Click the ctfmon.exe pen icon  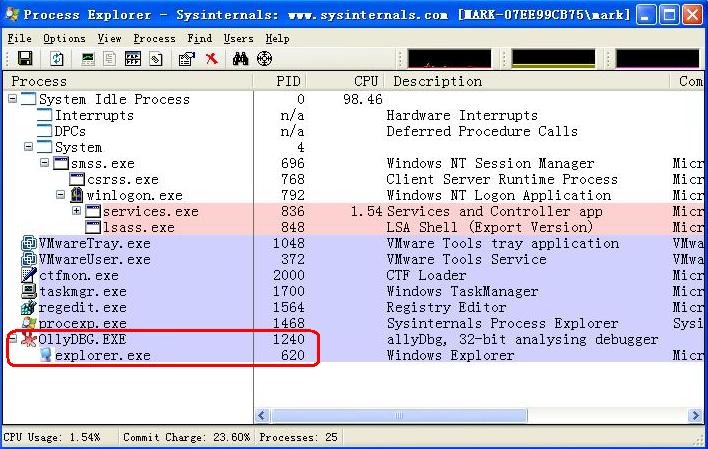(29, 275)
